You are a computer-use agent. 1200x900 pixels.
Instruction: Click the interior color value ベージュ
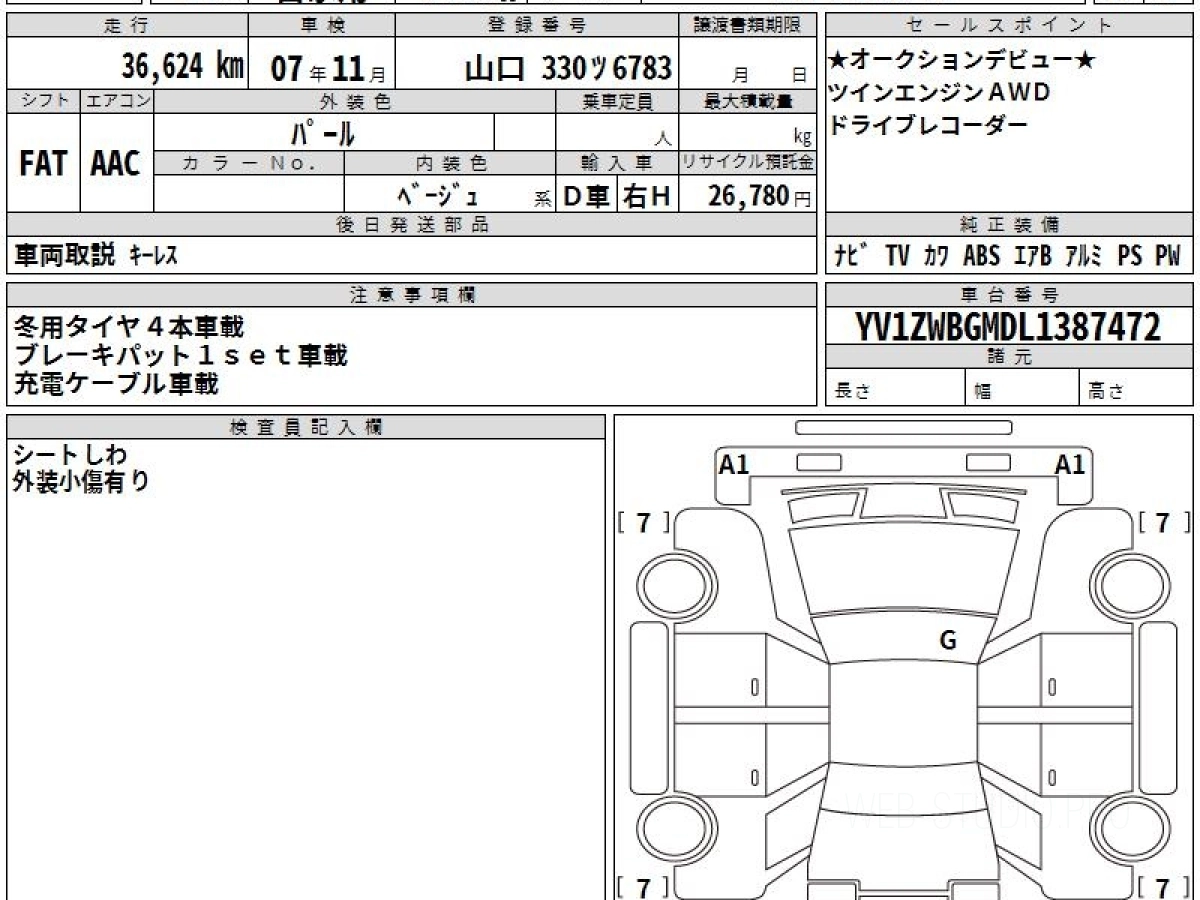(x=438, y=196)
